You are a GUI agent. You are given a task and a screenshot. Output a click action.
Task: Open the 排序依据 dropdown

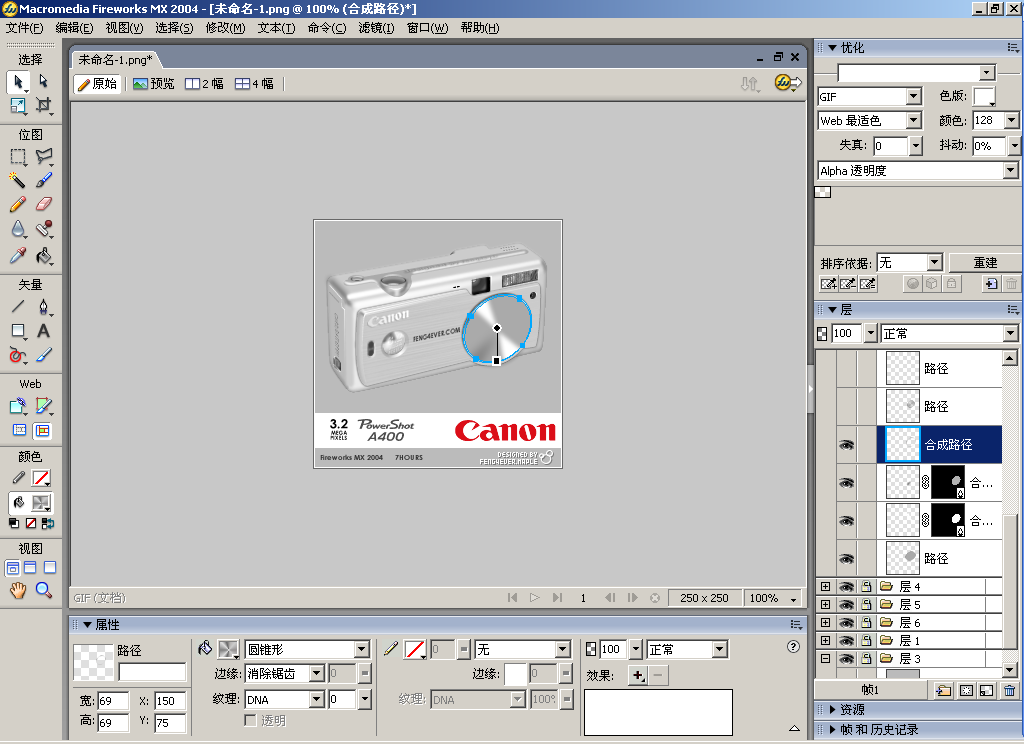point(935,263)
